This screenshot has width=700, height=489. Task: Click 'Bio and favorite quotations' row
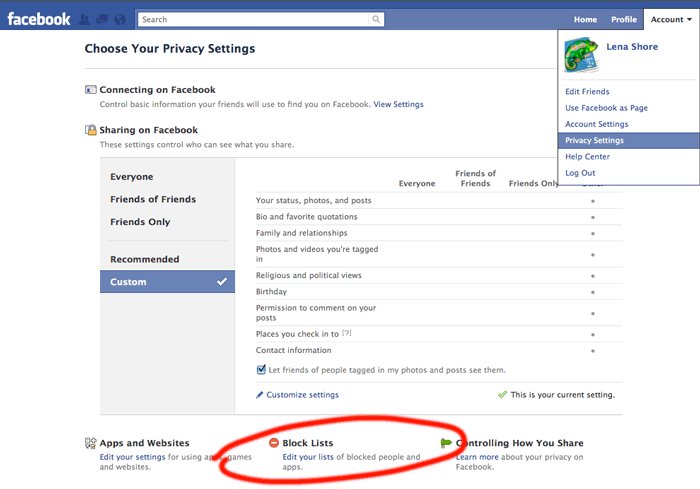pyautogui.click(x=439, y=217)
